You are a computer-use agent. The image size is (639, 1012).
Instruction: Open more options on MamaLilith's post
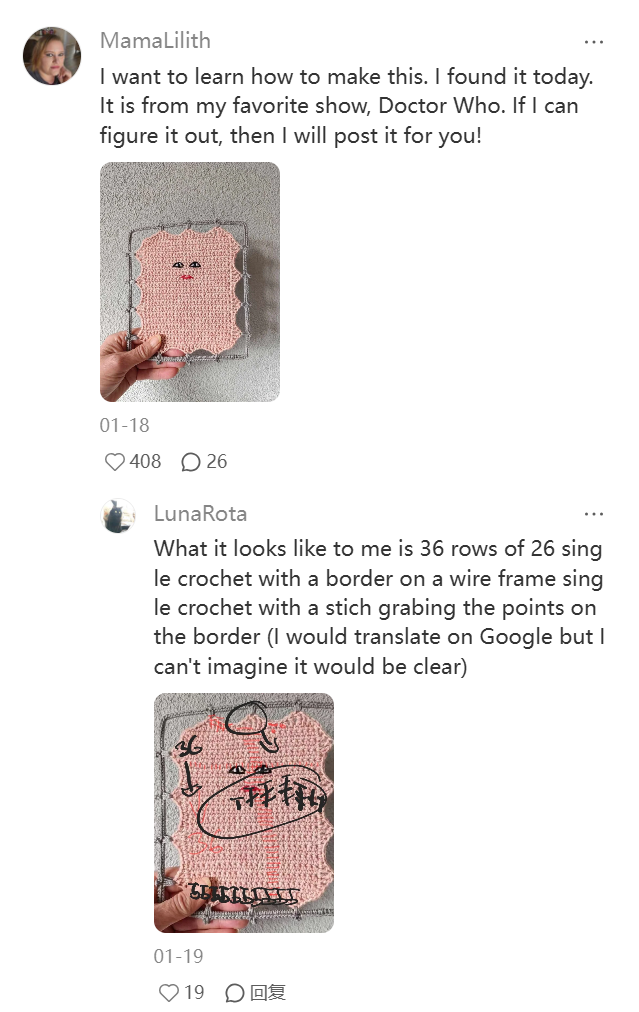tap(594, 42)
